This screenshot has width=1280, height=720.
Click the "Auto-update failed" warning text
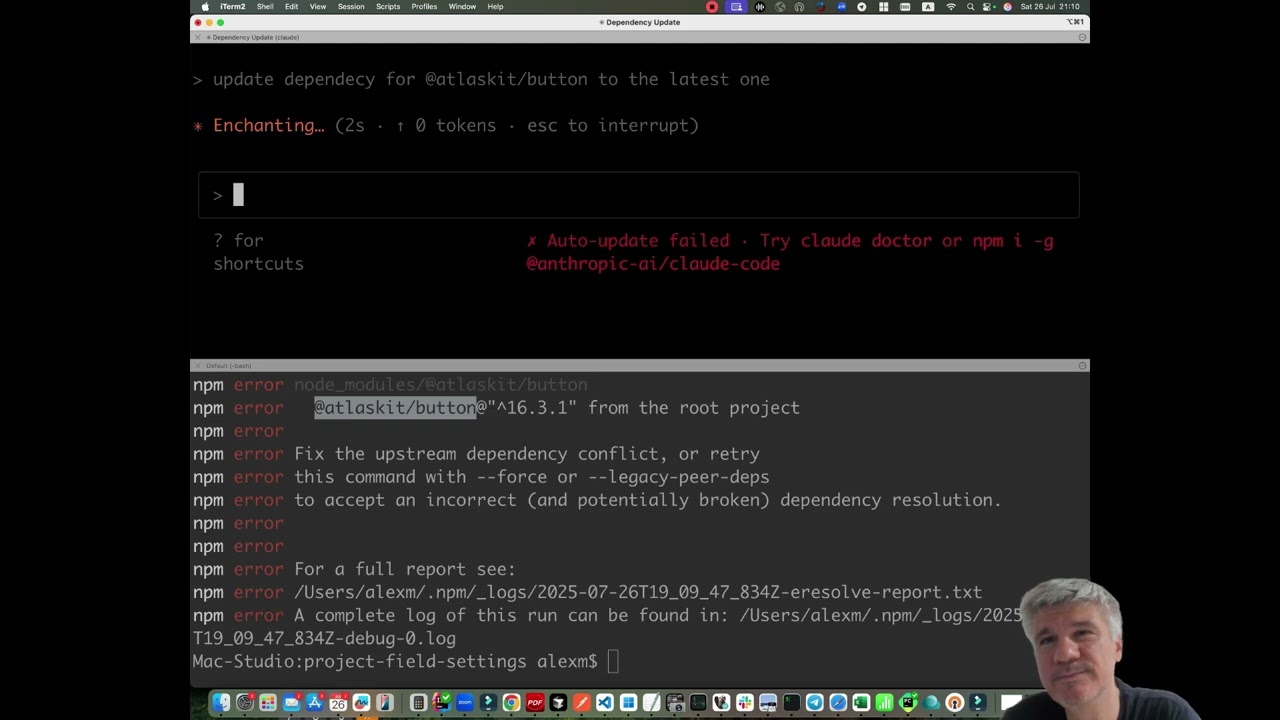click(x=638, y=241)
